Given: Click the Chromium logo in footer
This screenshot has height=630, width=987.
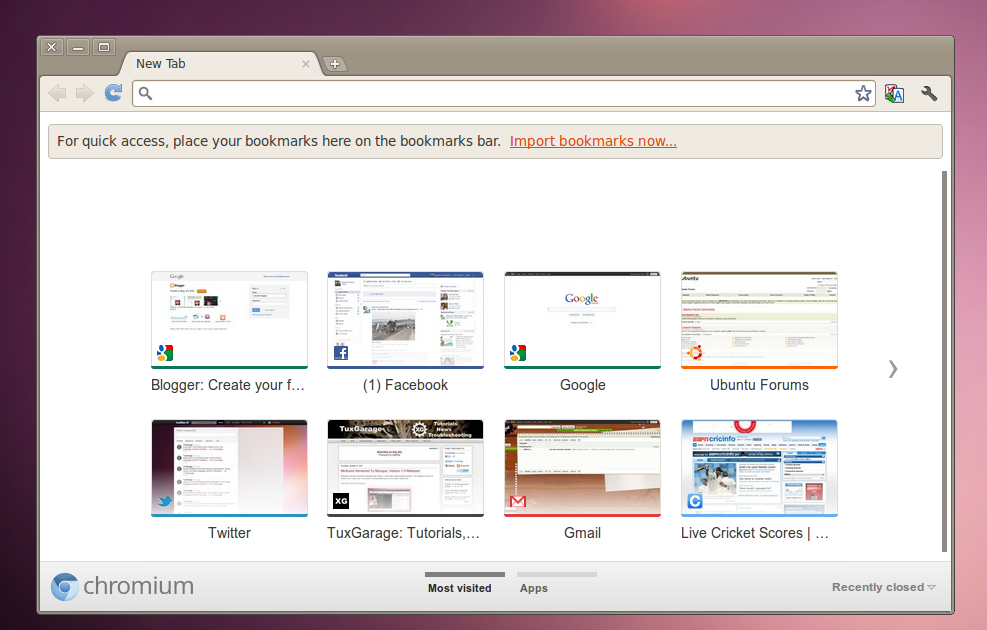Looking at the screenshot, I should click(x=123, y=586).
